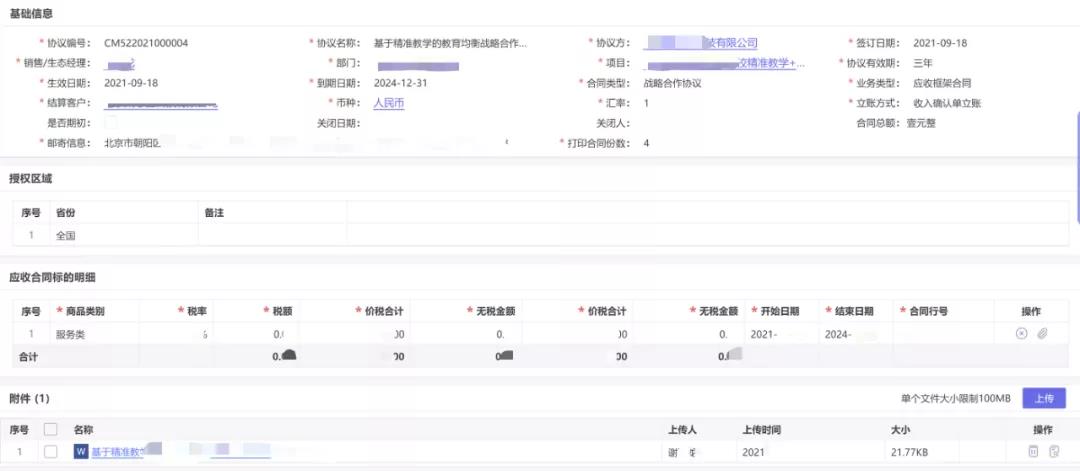Click the Word file icon in attachments
This screenshot has height=471, width=1080.
pyautogui.click(x=81, y=452)
